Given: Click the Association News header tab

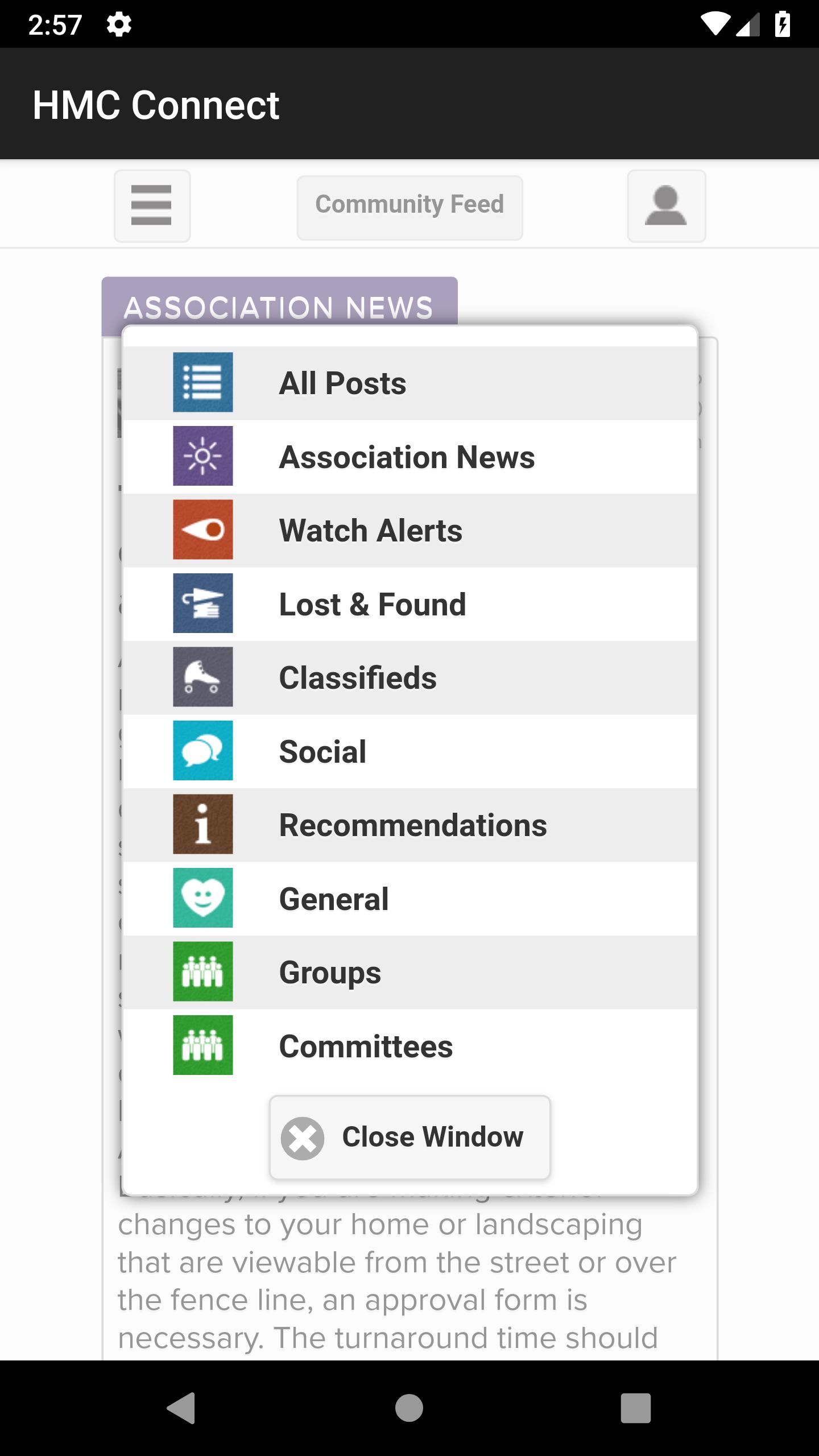Looking at the screenshot, I should [279, 307].
